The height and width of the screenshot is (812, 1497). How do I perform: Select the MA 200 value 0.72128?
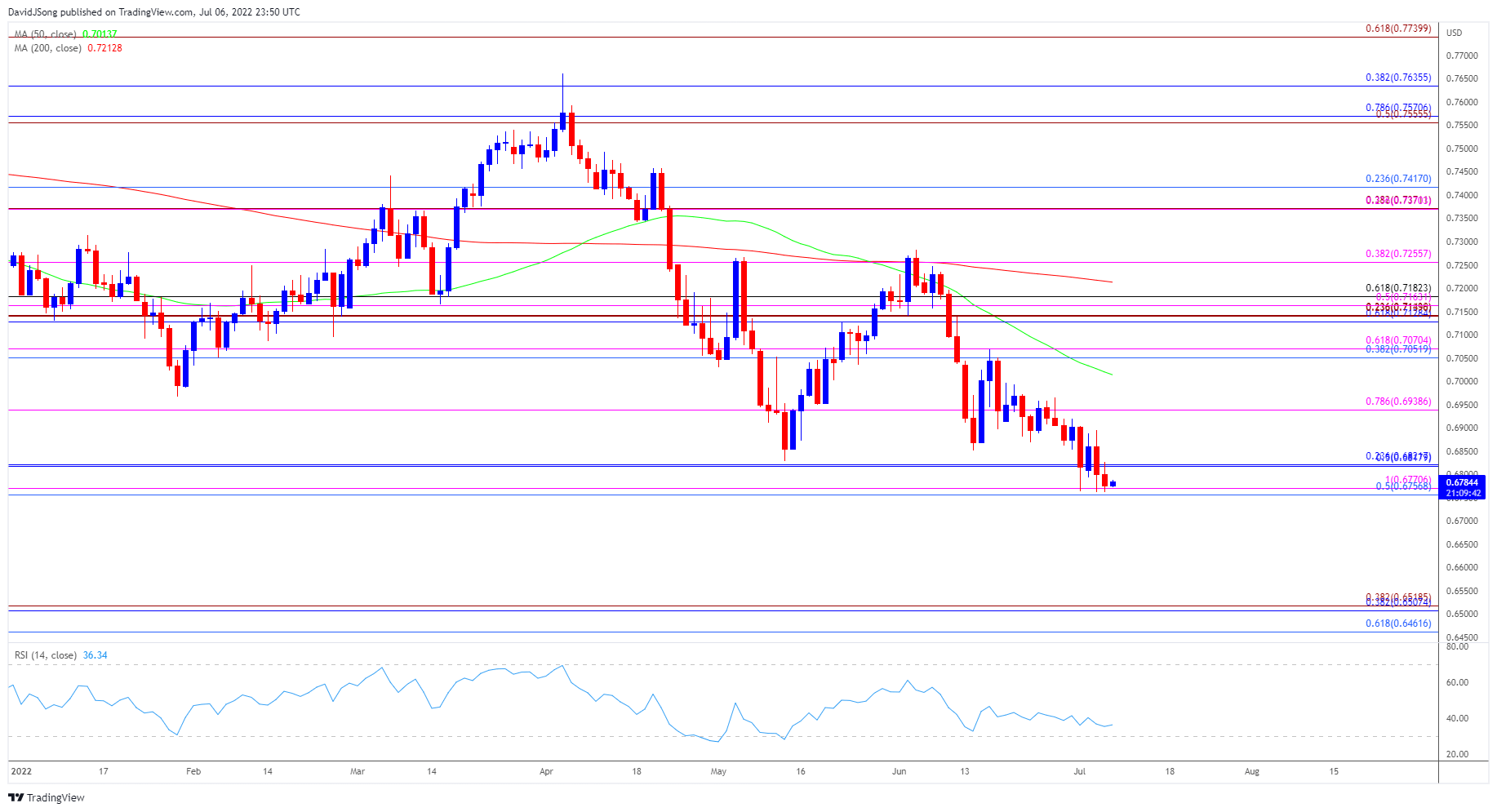[x=104, y=48]
